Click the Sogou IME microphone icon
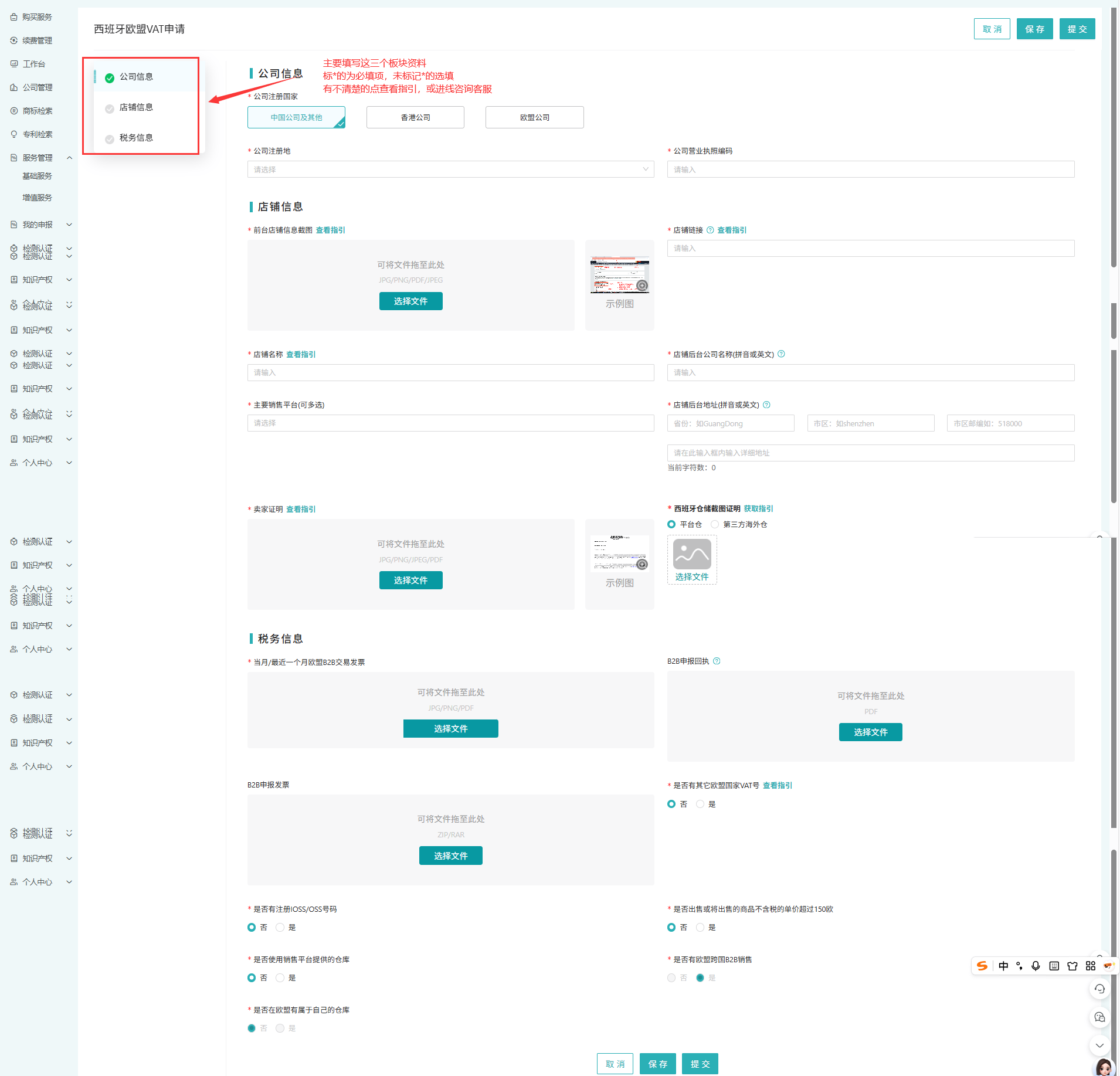 click(x=1036, y=966)
